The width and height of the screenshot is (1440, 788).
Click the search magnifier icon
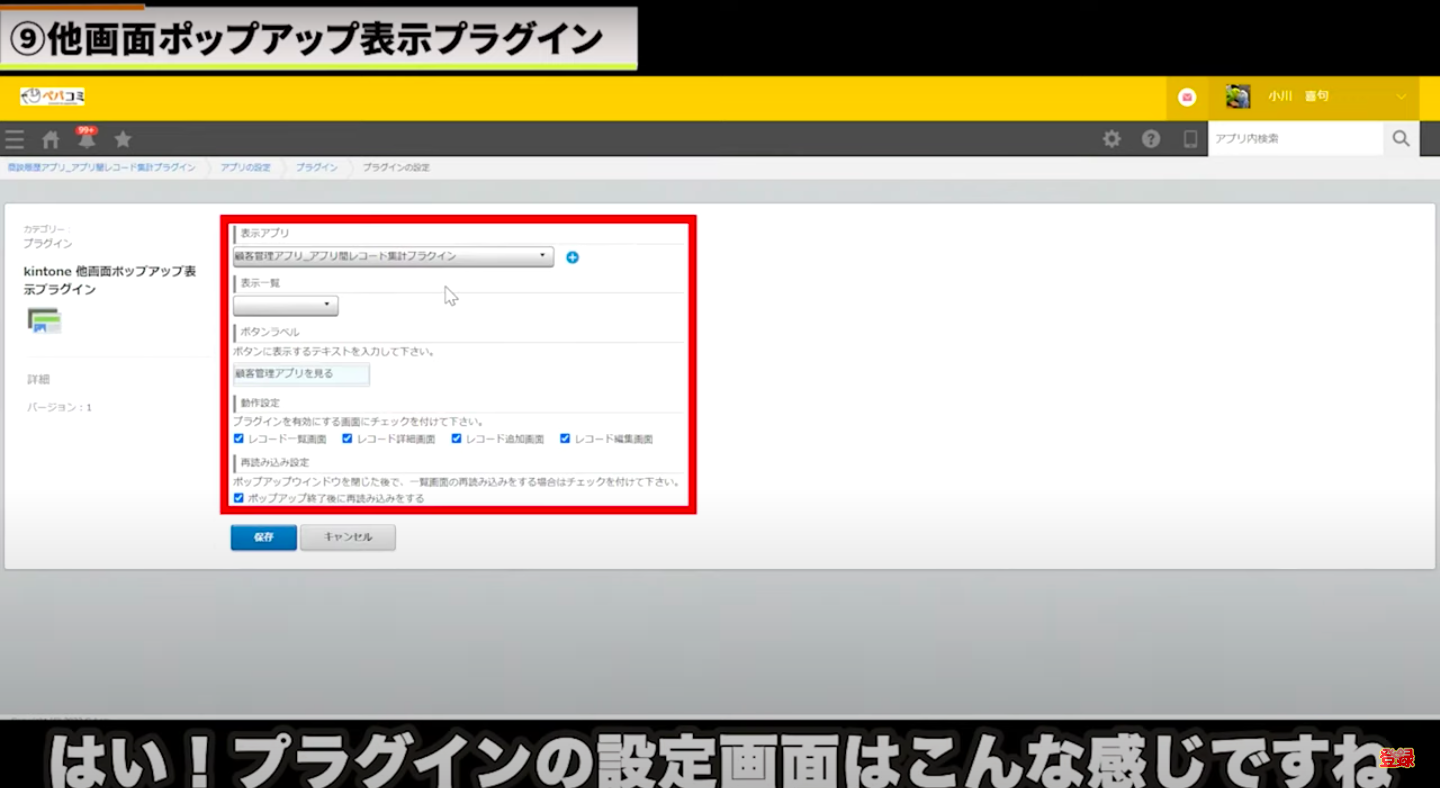coord(1401,139)
